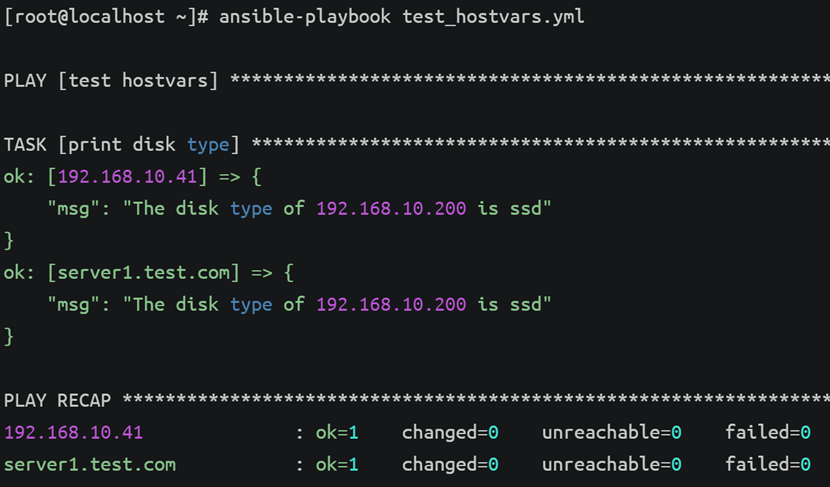Click 'unreachable=0' in the server1.test.com recap row

click(612, 465)
